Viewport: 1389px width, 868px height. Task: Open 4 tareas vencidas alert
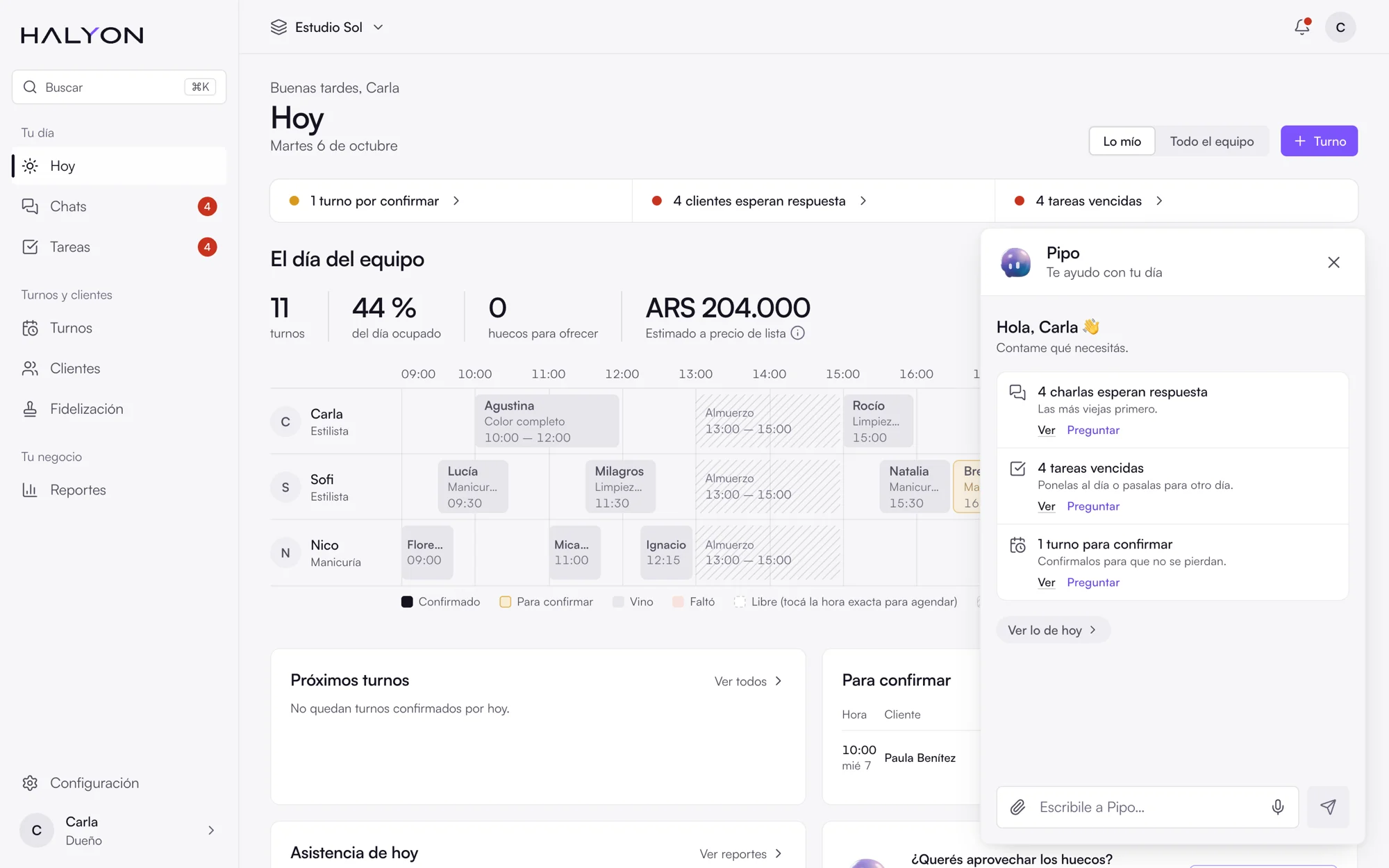[1176, 201]
